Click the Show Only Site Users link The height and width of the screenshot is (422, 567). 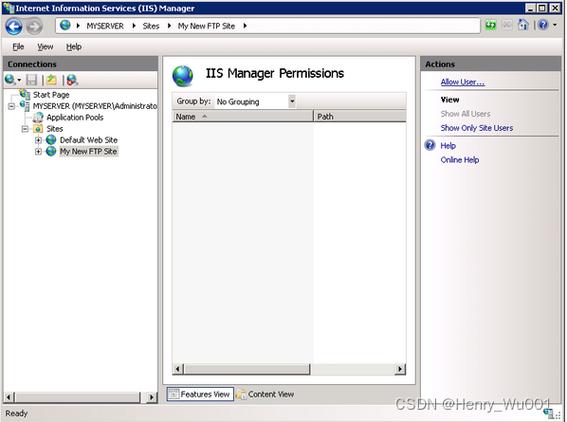(x=477, y=128)
